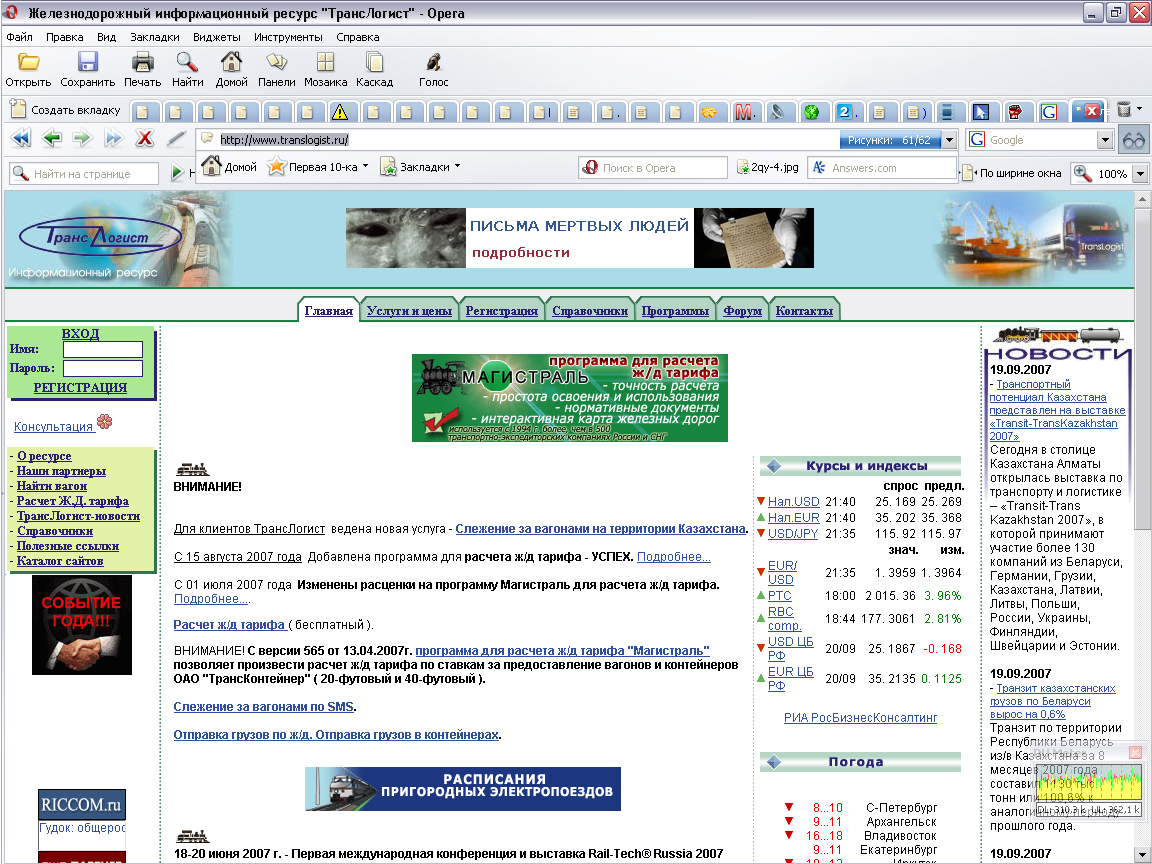
Task: Switch to the tab with red M icon
Action: pos(744,112)
